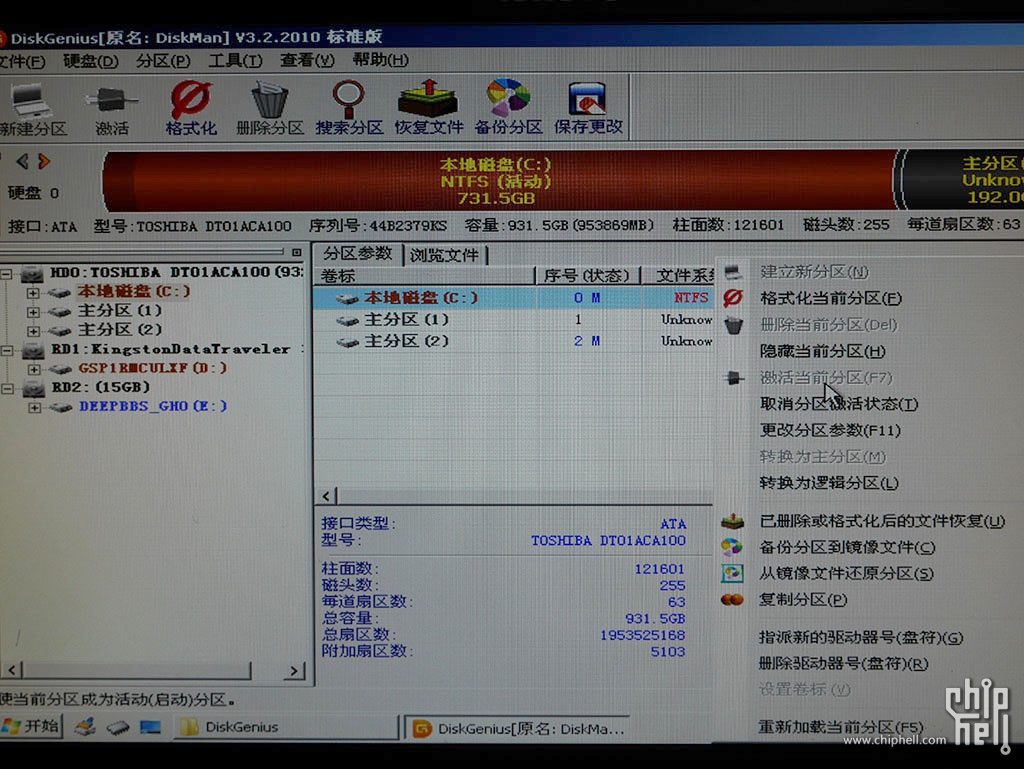Click the pin icon atop tree panel
Viewport: 1024px width, 769px height.
[x=296, y=252]
